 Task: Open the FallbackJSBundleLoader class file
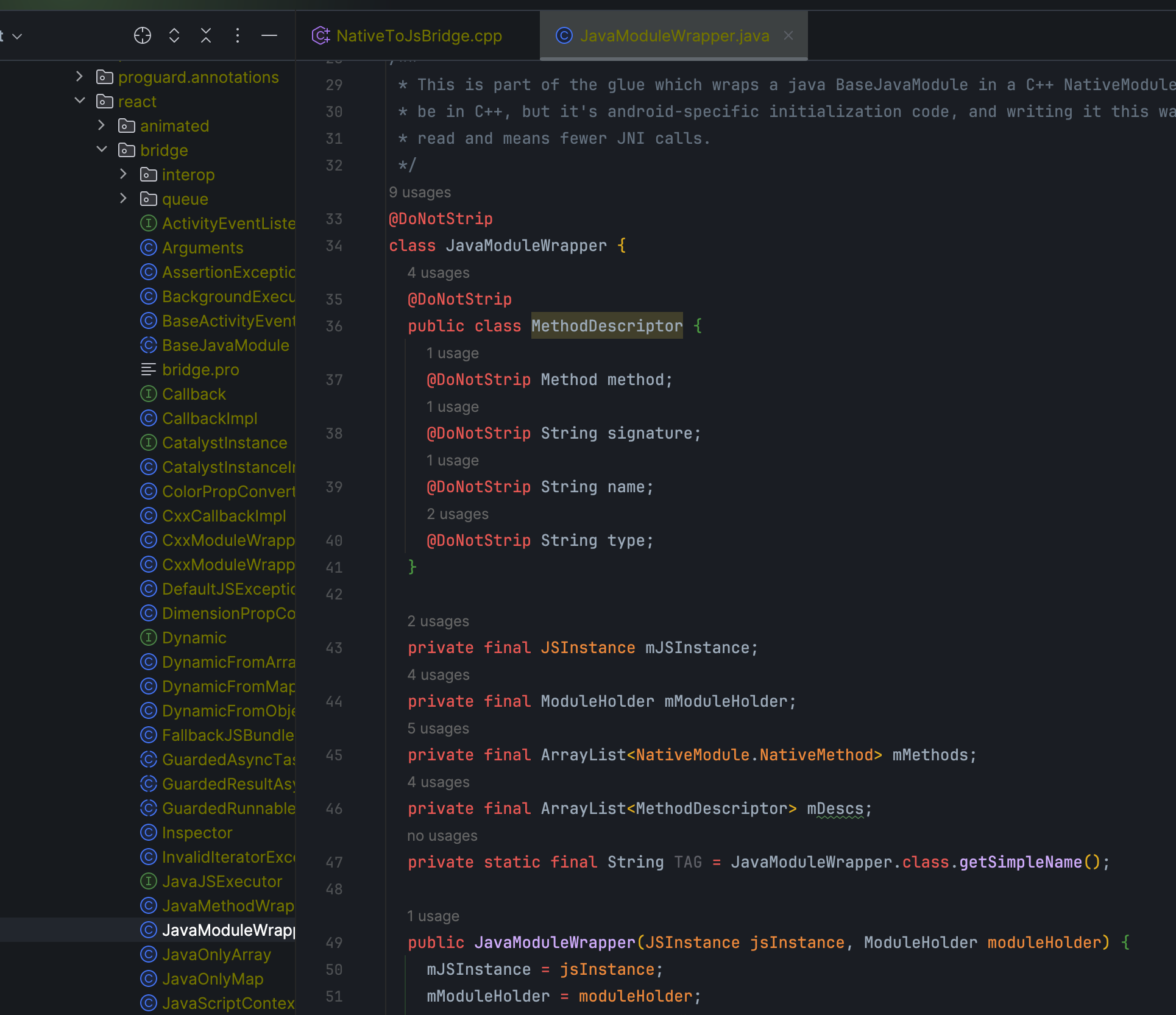pos(228,735)
